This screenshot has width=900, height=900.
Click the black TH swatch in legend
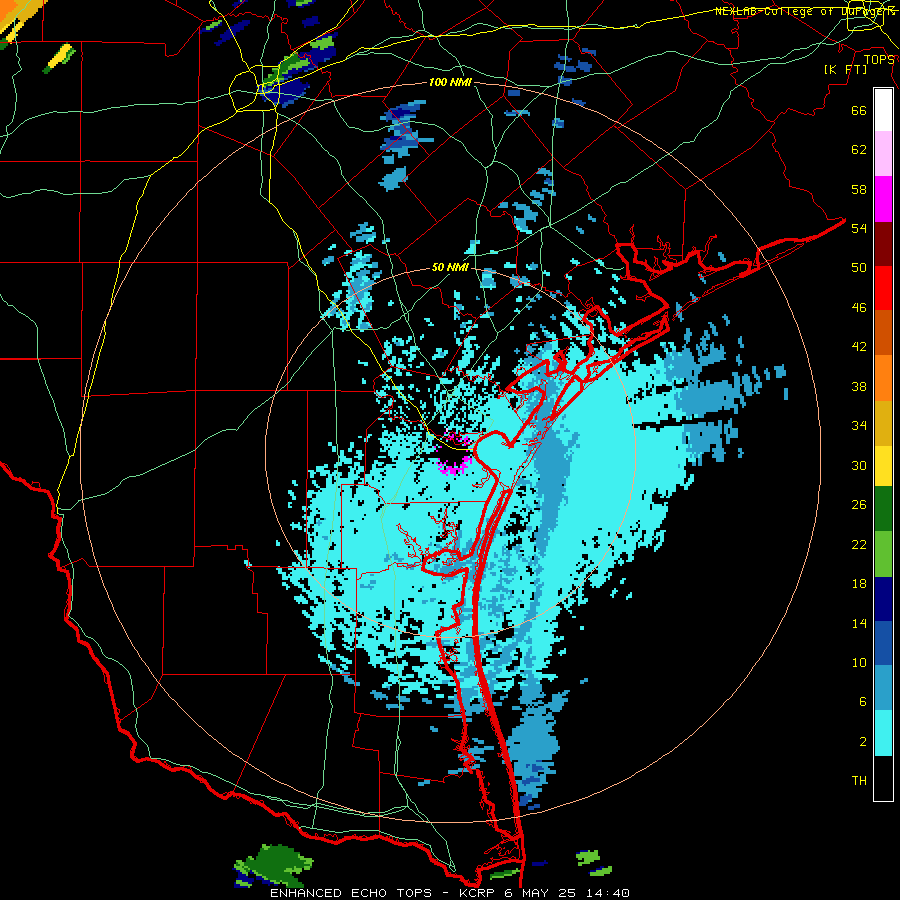[883, 778]
